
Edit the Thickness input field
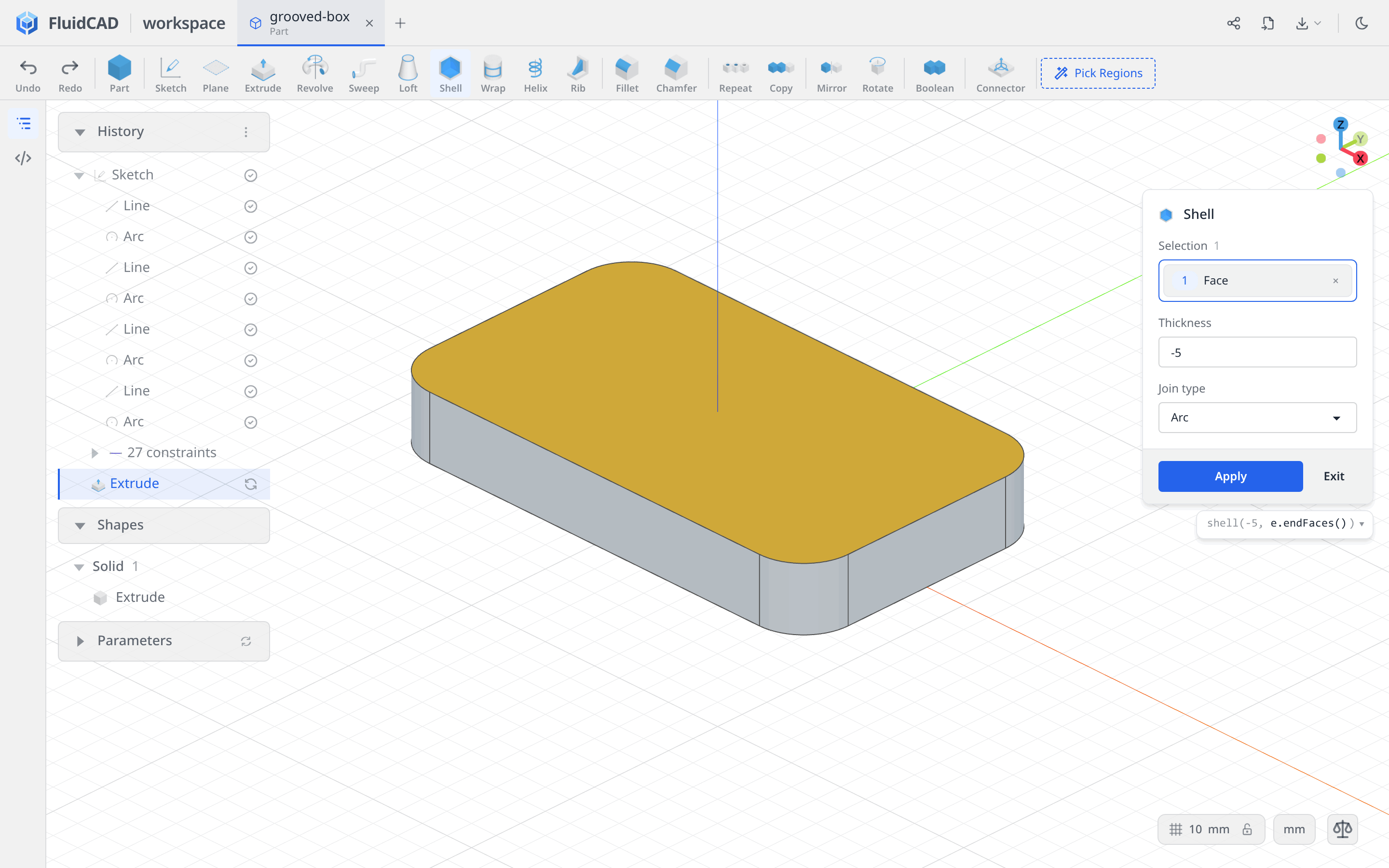1257,352
